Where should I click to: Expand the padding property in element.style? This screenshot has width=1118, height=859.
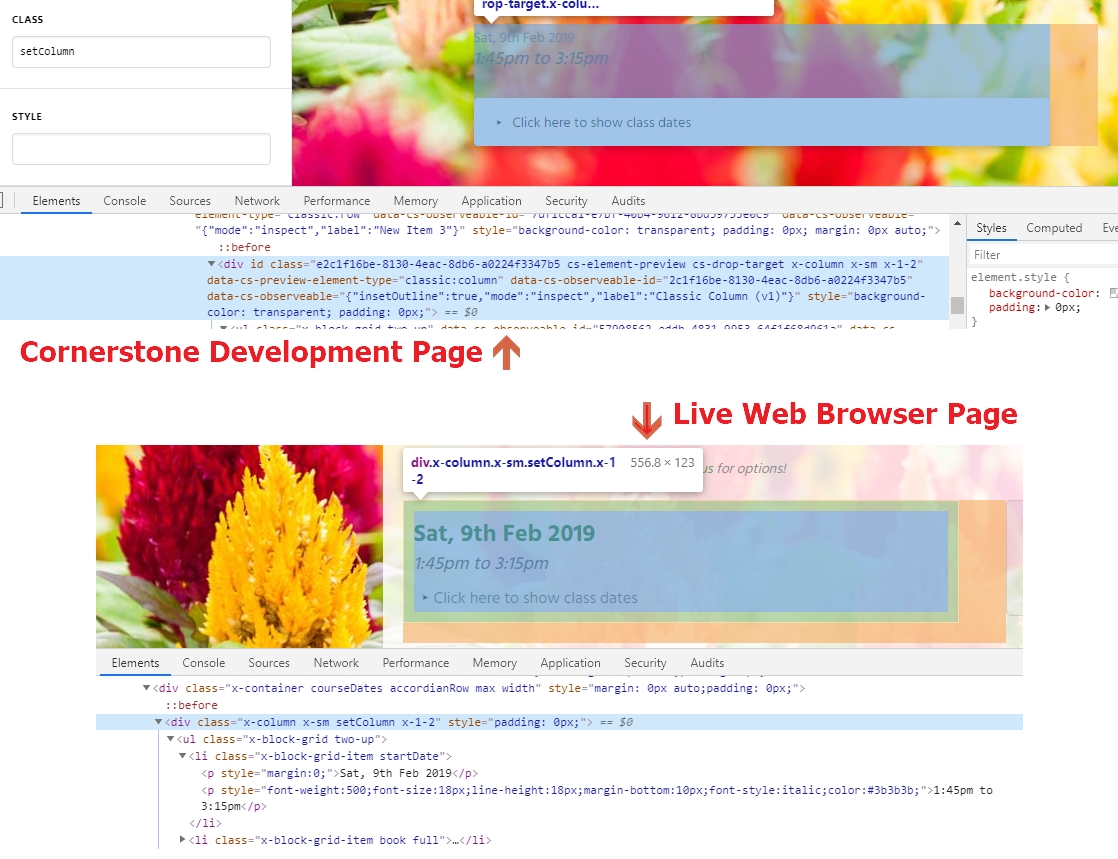coord(1048,308)
